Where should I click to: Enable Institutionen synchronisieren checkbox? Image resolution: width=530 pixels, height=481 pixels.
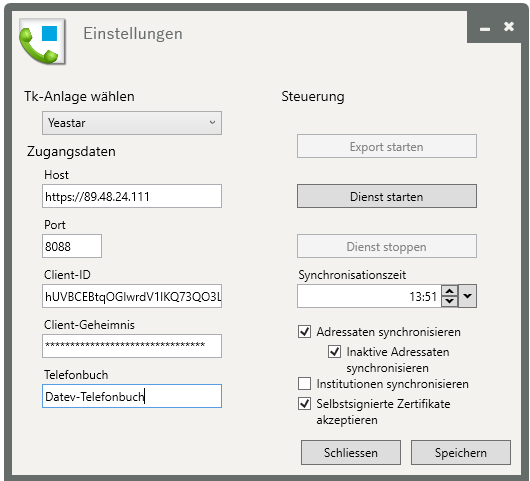click(x=305, y=384)
